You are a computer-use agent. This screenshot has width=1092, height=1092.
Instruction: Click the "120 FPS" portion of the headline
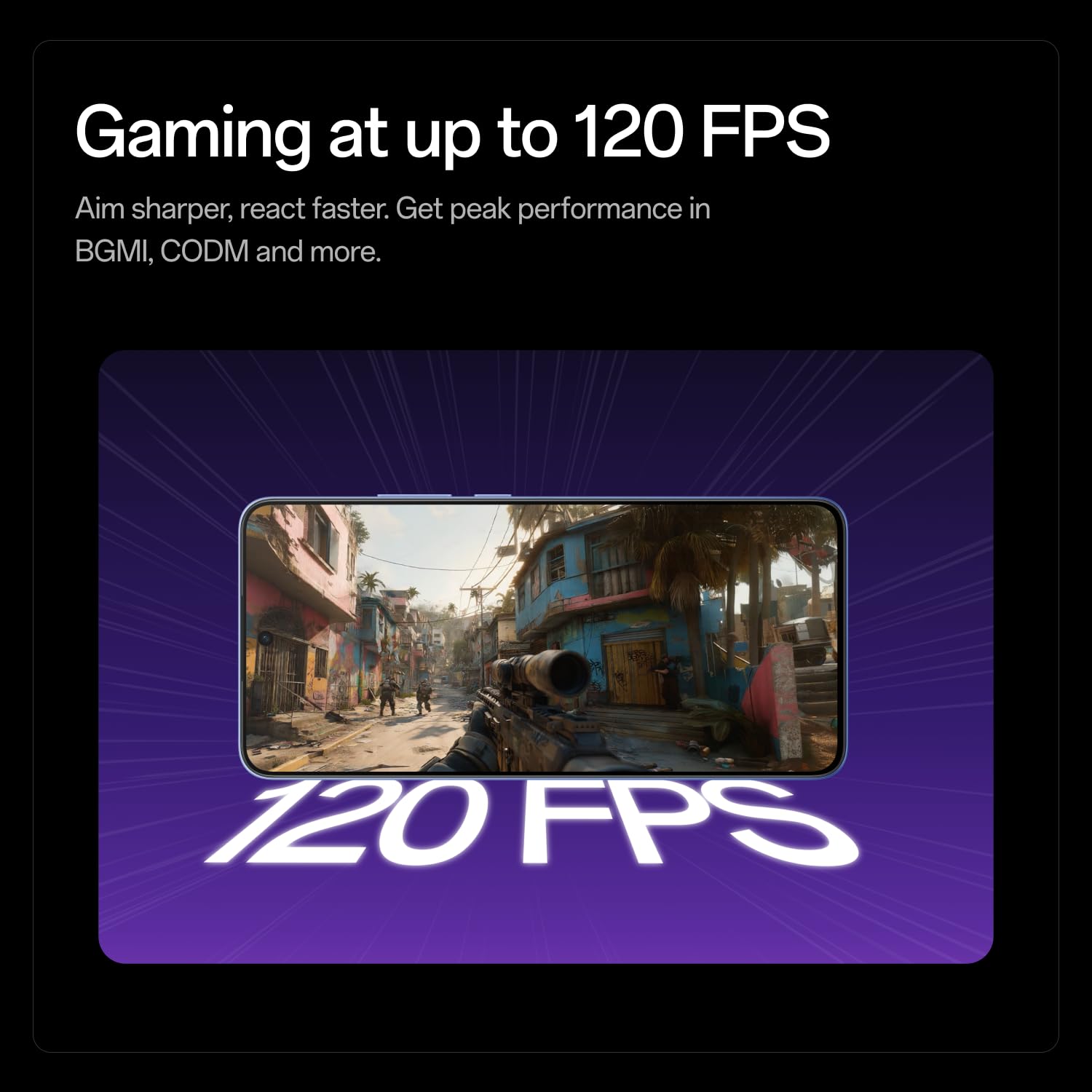pos(701,132)
